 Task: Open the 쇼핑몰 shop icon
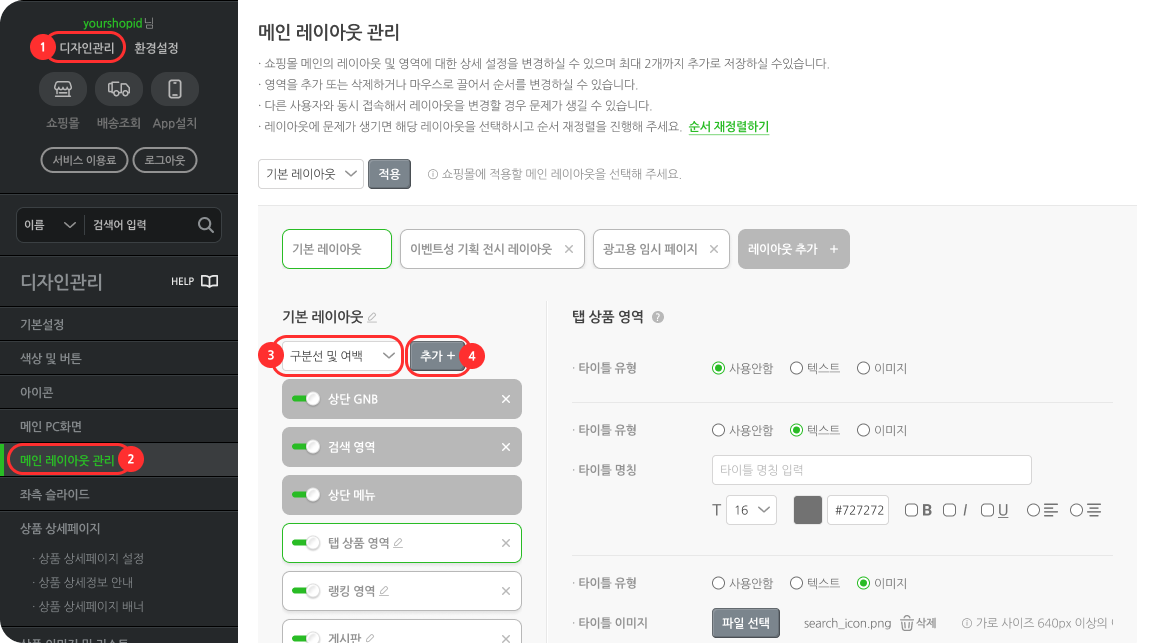click(63, 89)
